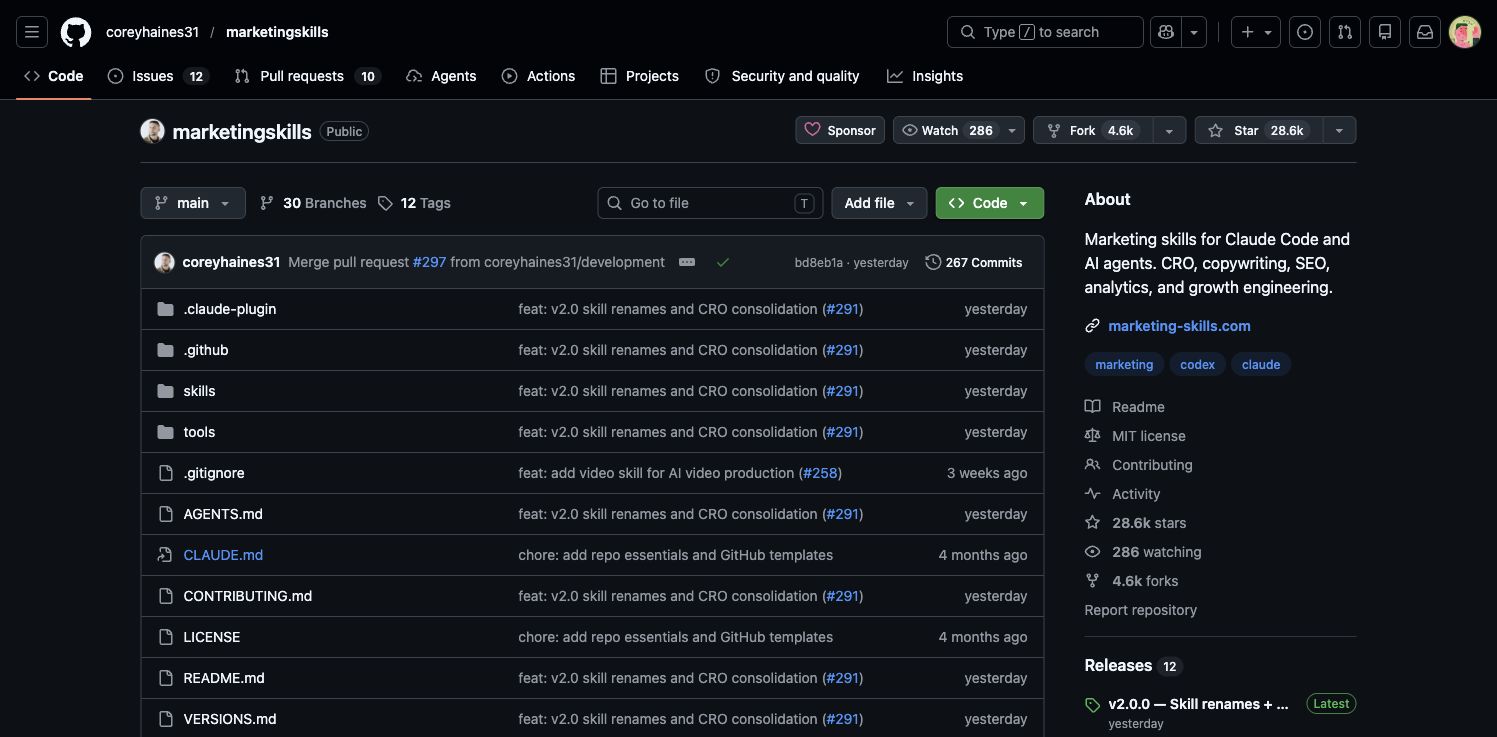
Task: Expand the Copilot dropdown caret in header
Action: [x=1194, y=32]
